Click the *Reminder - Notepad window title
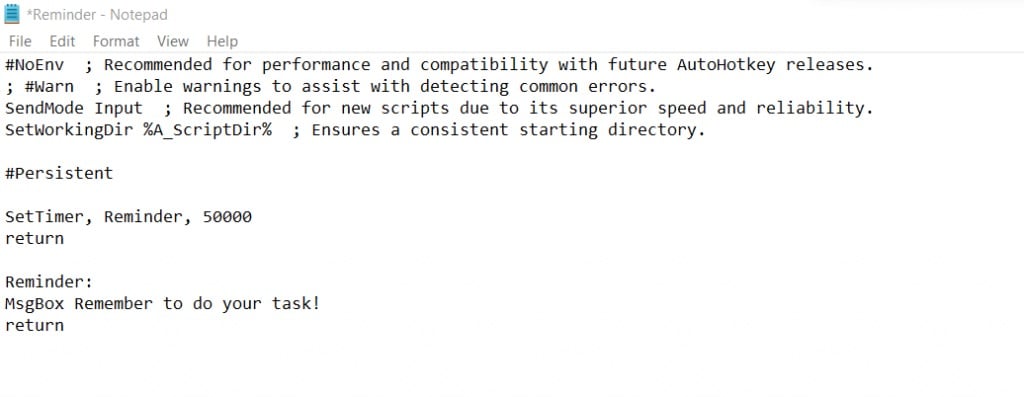This screenshot has width=1024, height=397. coord(97,14)
